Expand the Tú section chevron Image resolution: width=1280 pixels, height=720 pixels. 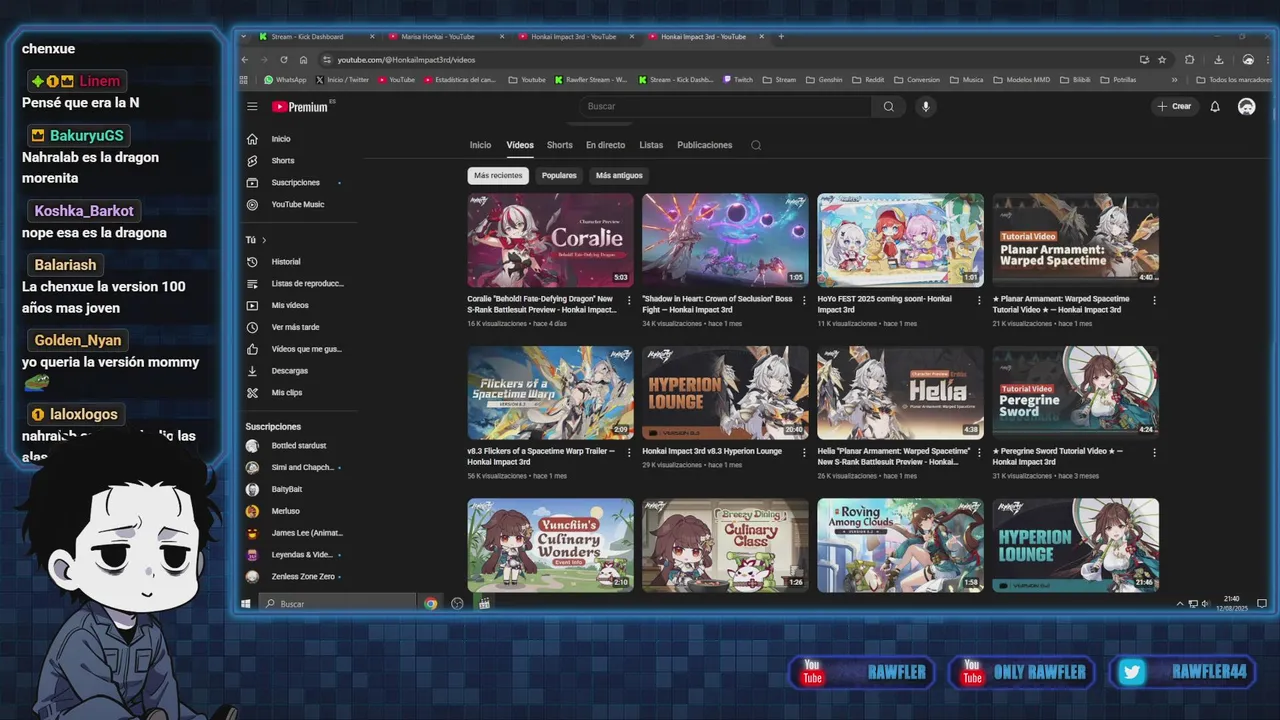point(264,240)
